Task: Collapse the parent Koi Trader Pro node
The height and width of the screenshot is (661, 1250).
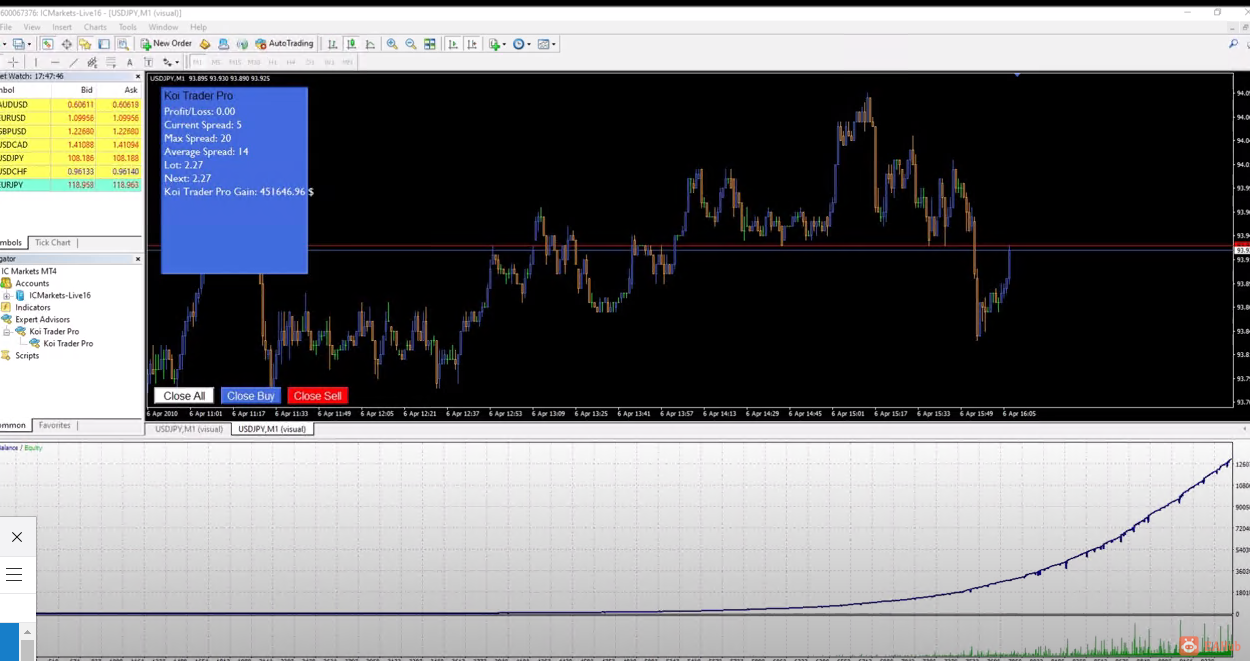Action: pyautogui.click(x=7, y=331)
